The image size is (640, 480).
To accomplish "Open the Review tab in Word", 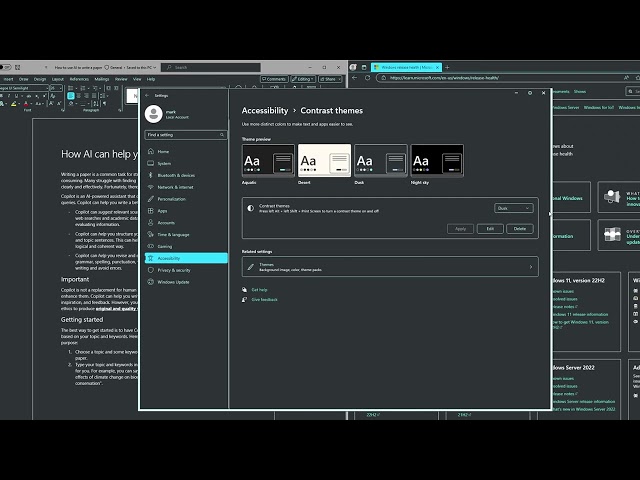I will point(121,79).
